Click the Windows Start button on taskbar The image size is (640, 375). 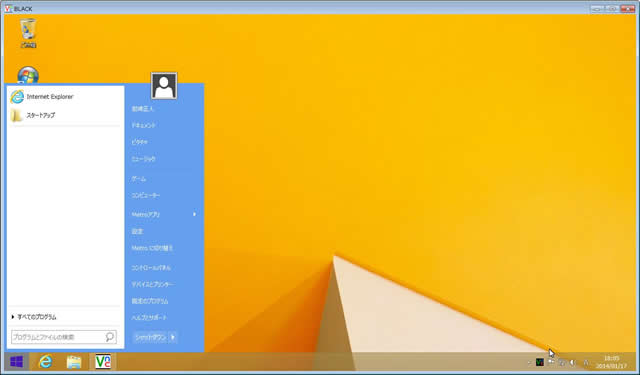tap(17, 362)
